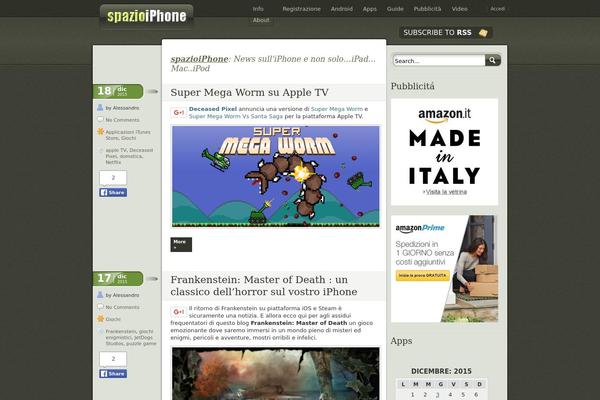
Task: Click Frankenstein, giochi enigmistici tags text
Action: coord(131,337)
